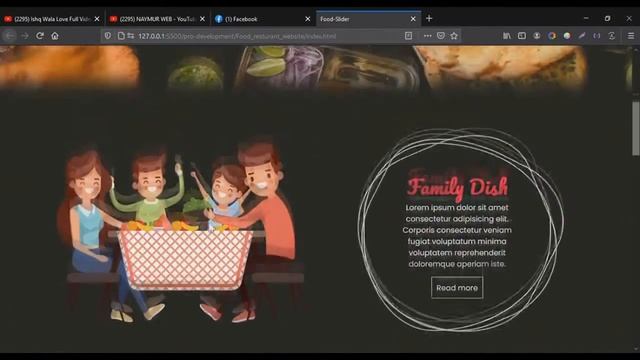Close the NAYMUR WEB tab
The image size is (640, 360).
(202, 19)
